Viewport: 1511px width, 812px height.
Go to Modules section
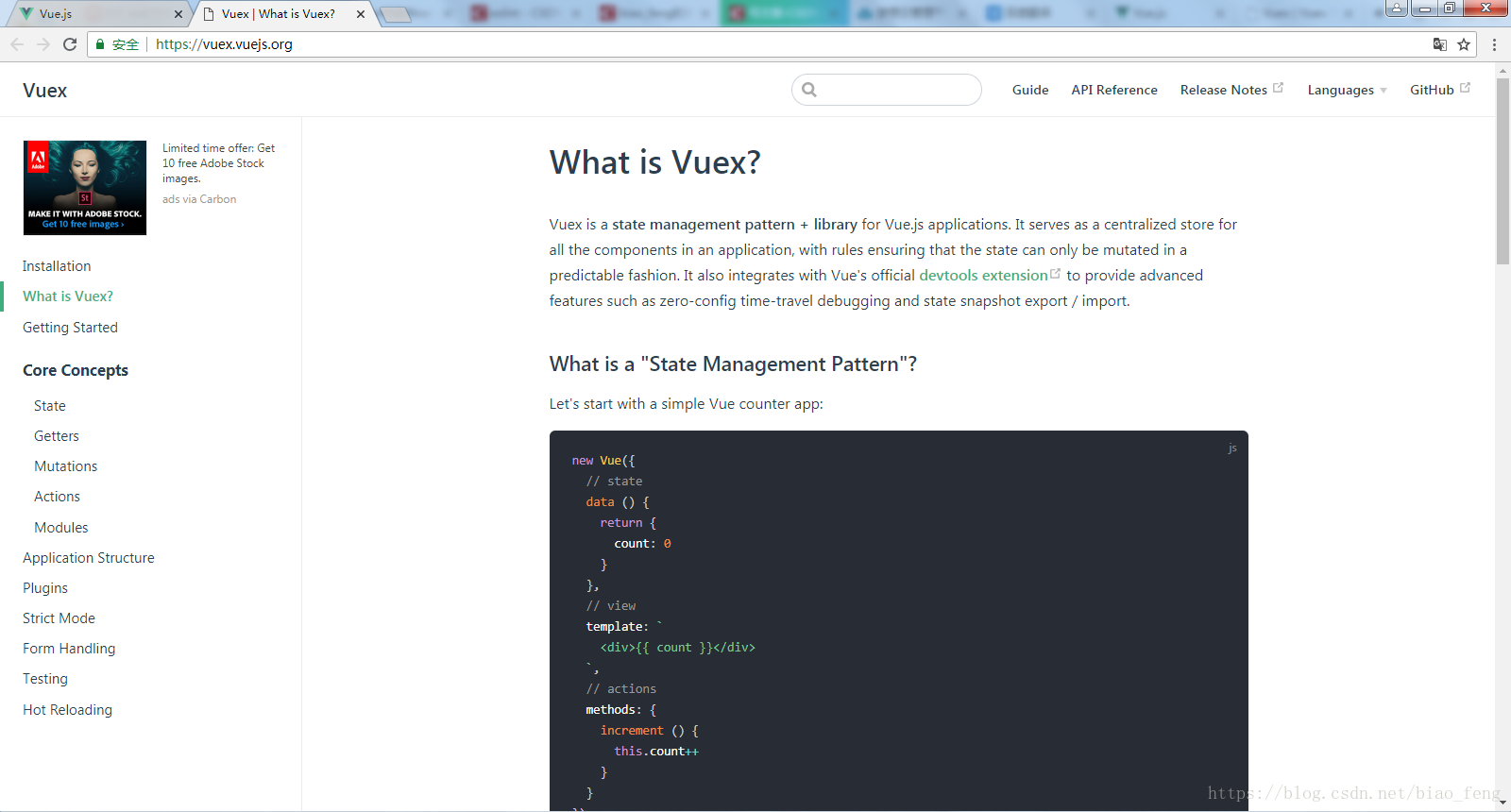[x=61, y=528]
